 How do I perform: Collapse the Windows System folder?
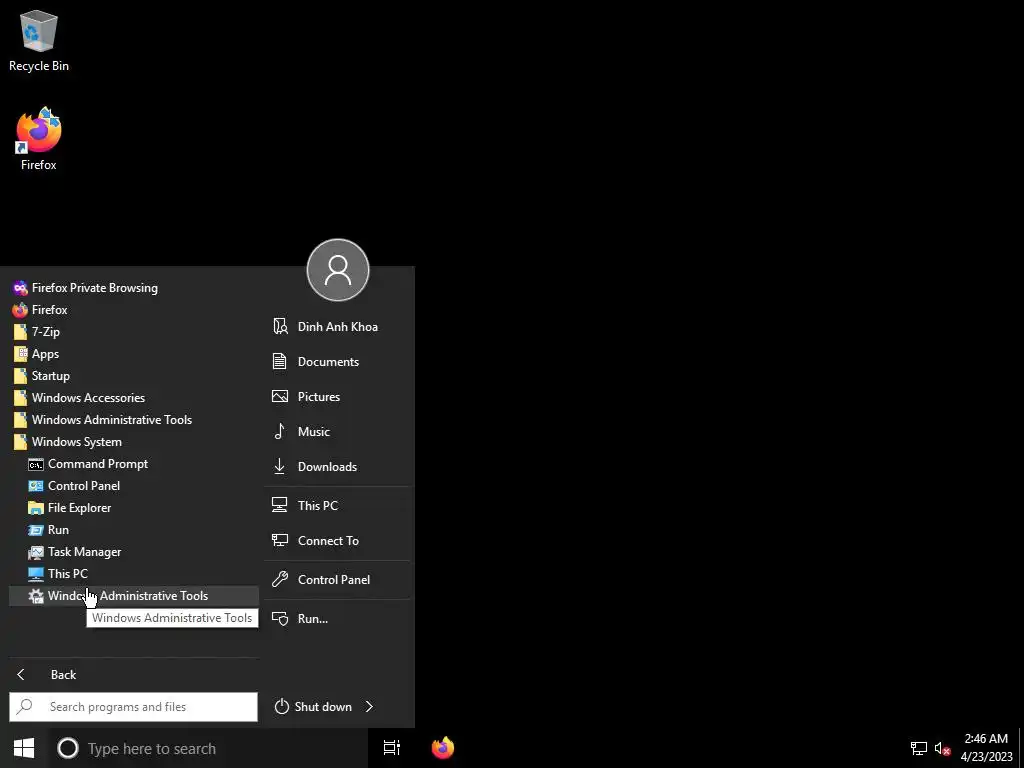pos(134,441)
